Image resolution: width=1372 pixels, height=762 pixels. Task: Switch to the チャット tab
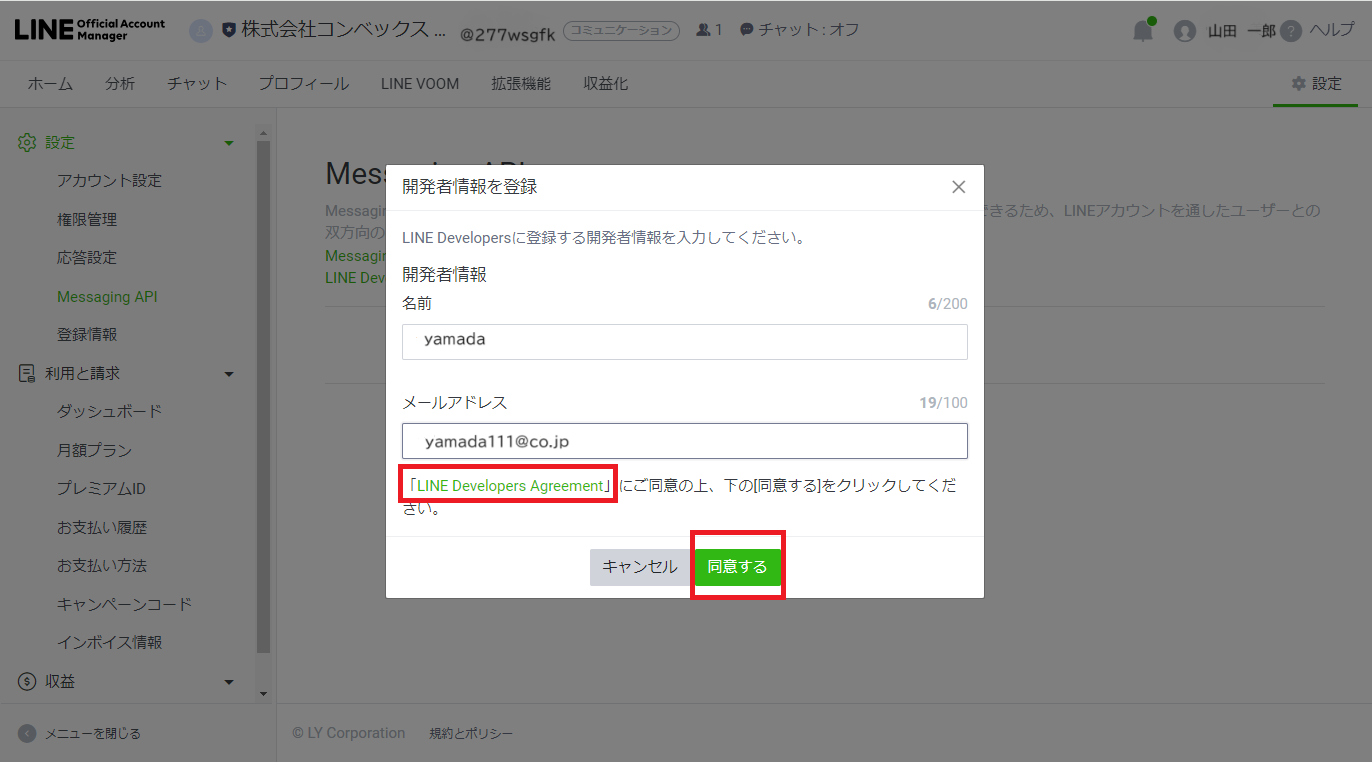[x=197, y=84]
